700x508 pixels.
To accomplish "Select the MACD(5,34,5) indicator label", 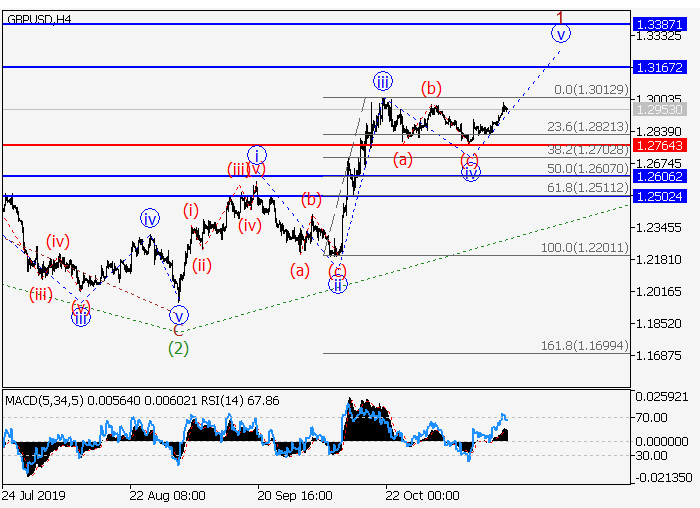I will tap(45, 401).
